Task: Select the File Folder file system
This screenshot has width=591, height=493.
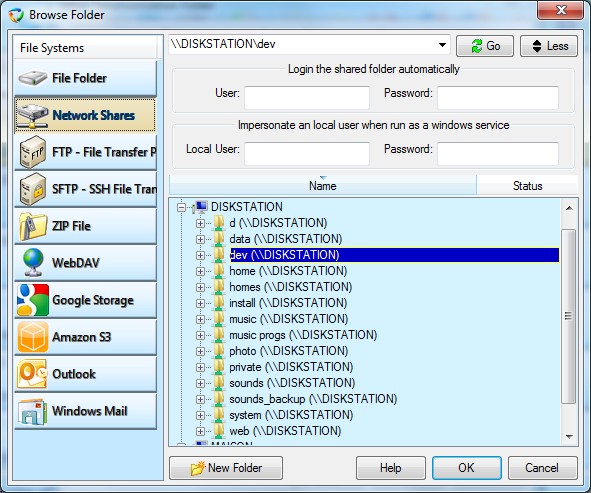Action: [86, 78]
